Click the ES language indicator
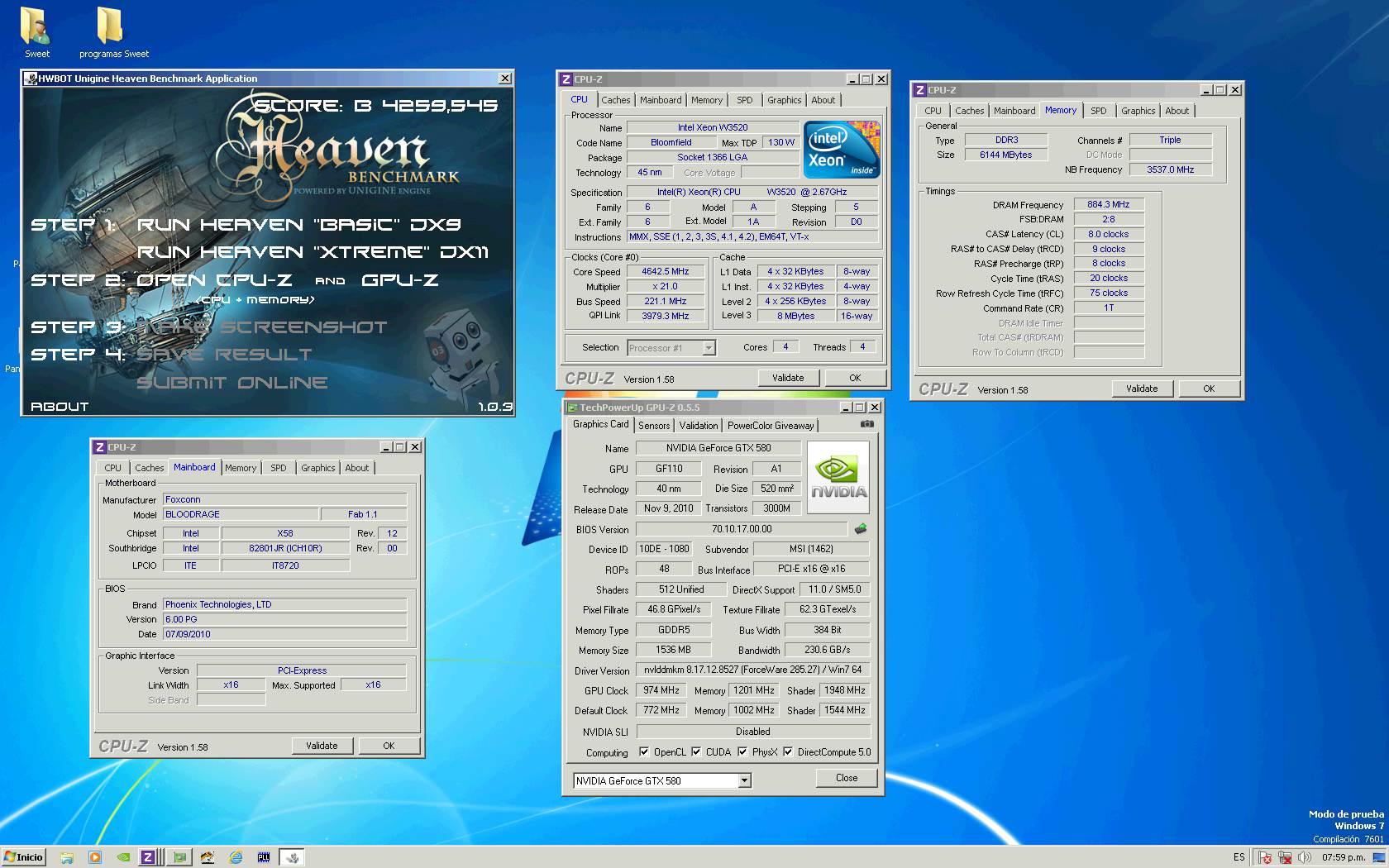 1239,857
